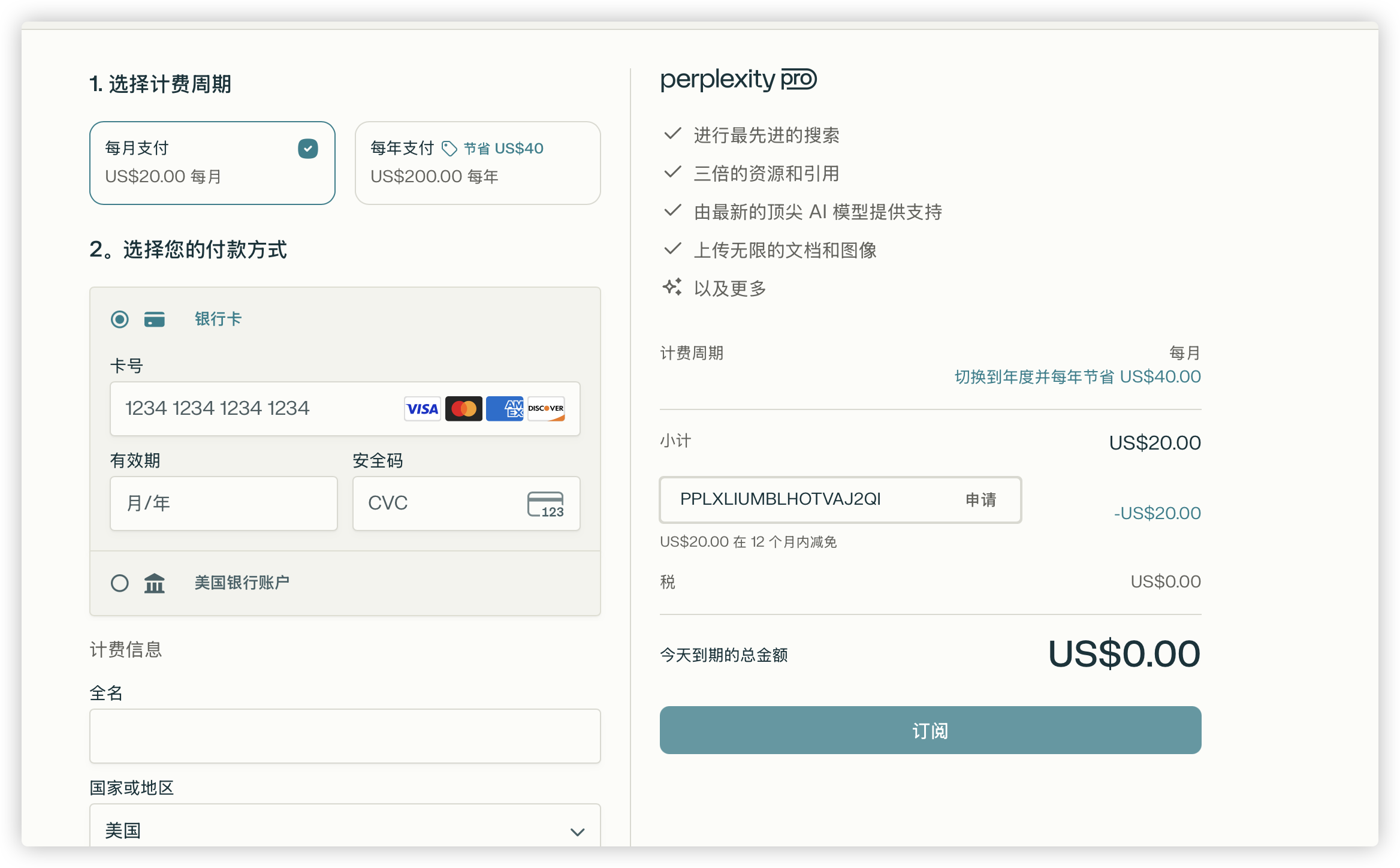Viewport: 1400px width, 868px height.
Task: Focus the 有效期 month/year field
Action: tap(224, 504)
